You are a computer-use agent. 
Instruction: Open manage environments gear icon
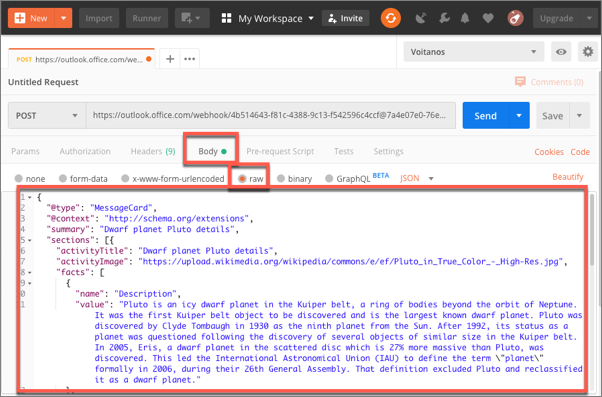click(x=588, y=51)
